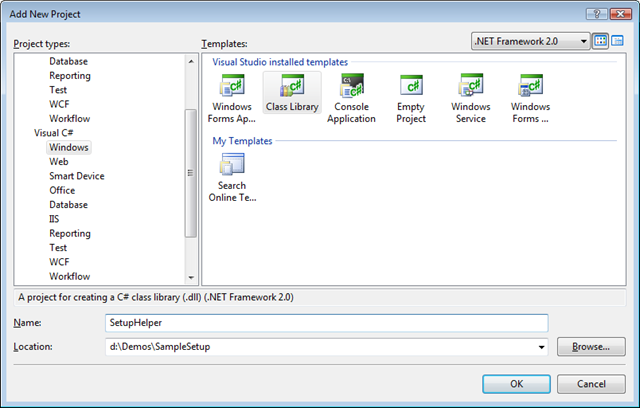The height and width of the screenshot is (408, 640).
Task: Select WCF near top of project types
Action: pos(59,104)
